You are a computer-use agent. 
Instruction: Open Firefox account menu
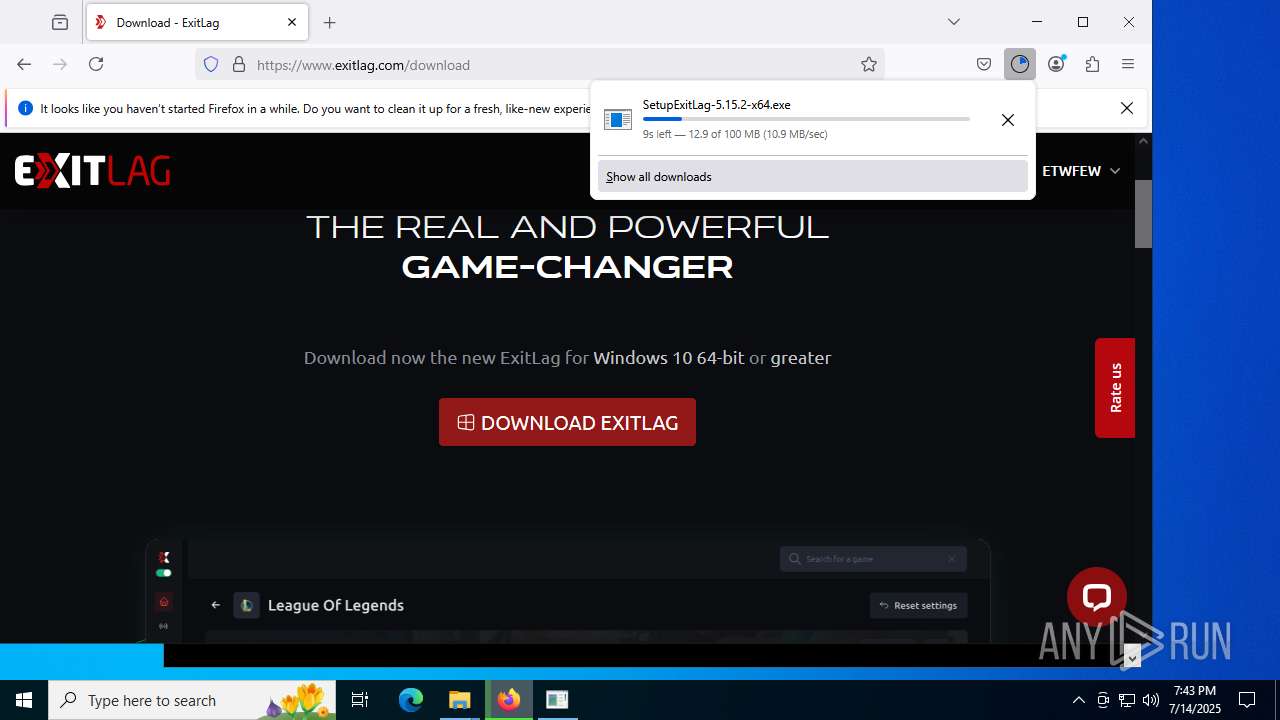pyautogui.click(x=1056, y=64)
